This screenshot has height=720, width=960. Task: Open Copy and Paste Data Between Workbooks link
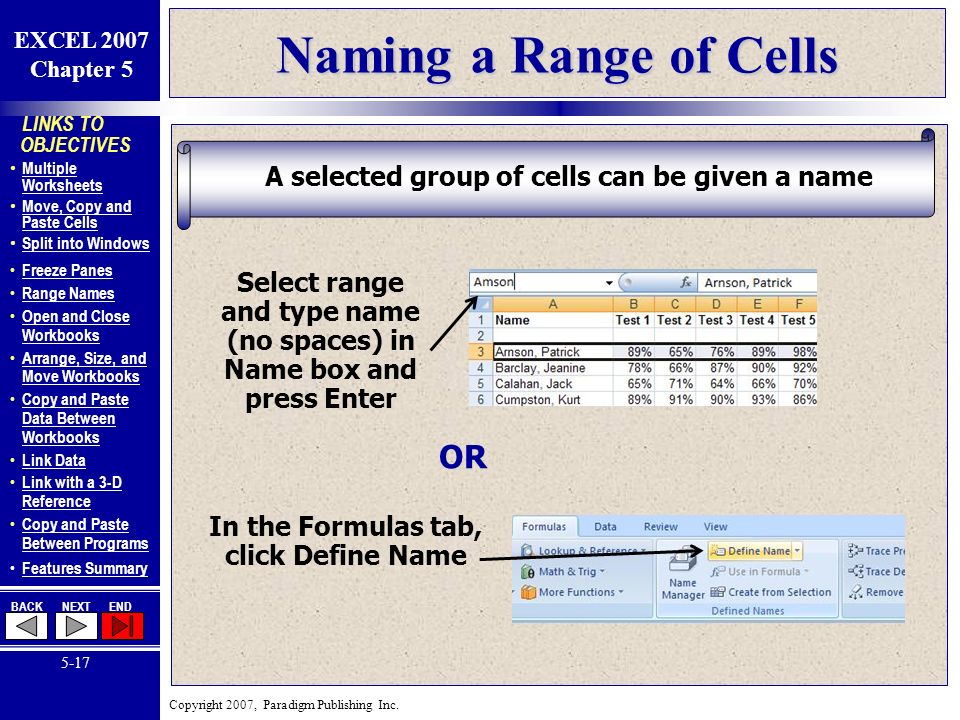pos(75,419)
